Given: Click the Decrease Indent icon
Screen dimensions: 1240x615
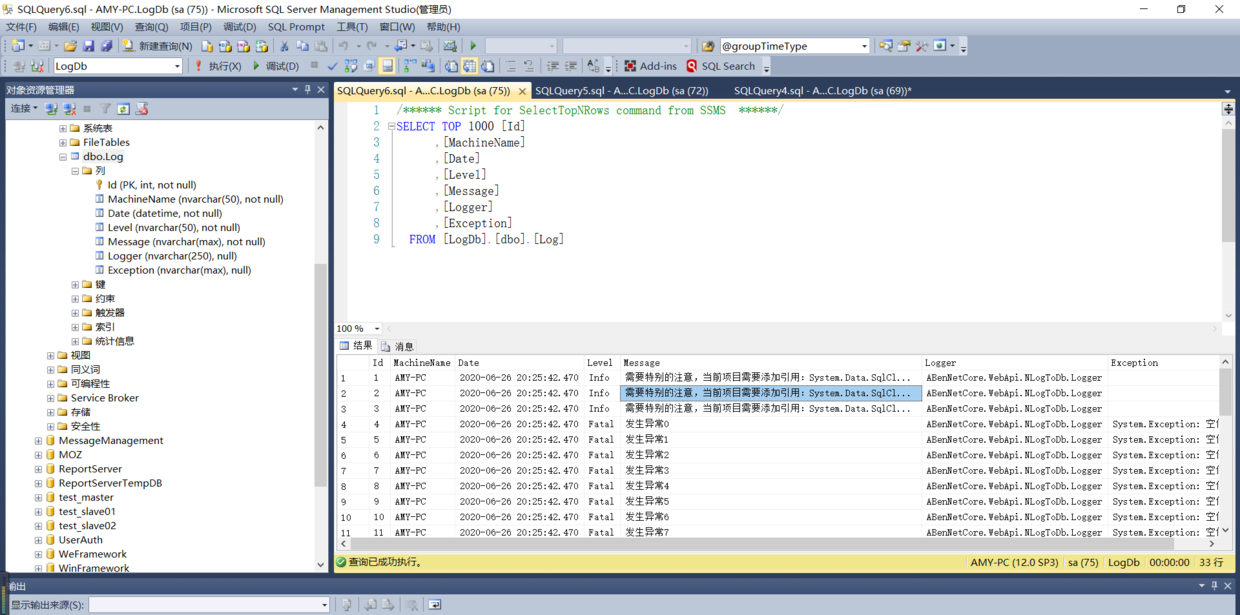Looking at the screenshot, I should pyautogui.click(x=552, y=66).
